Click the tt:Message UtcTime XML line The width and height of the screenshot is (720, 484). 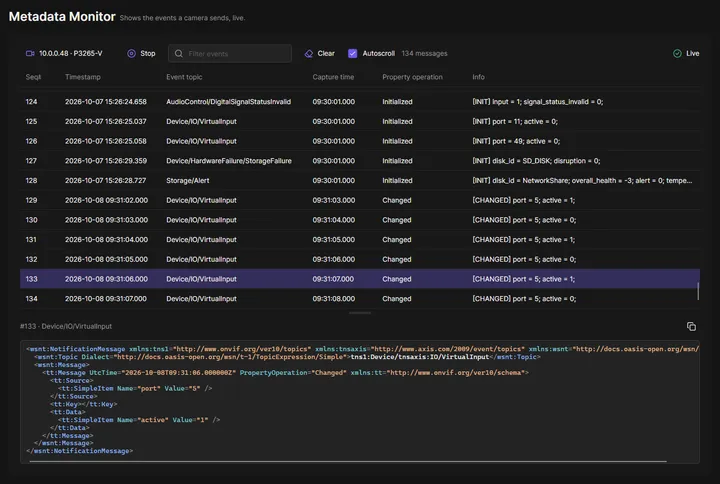tap(286, 373)
